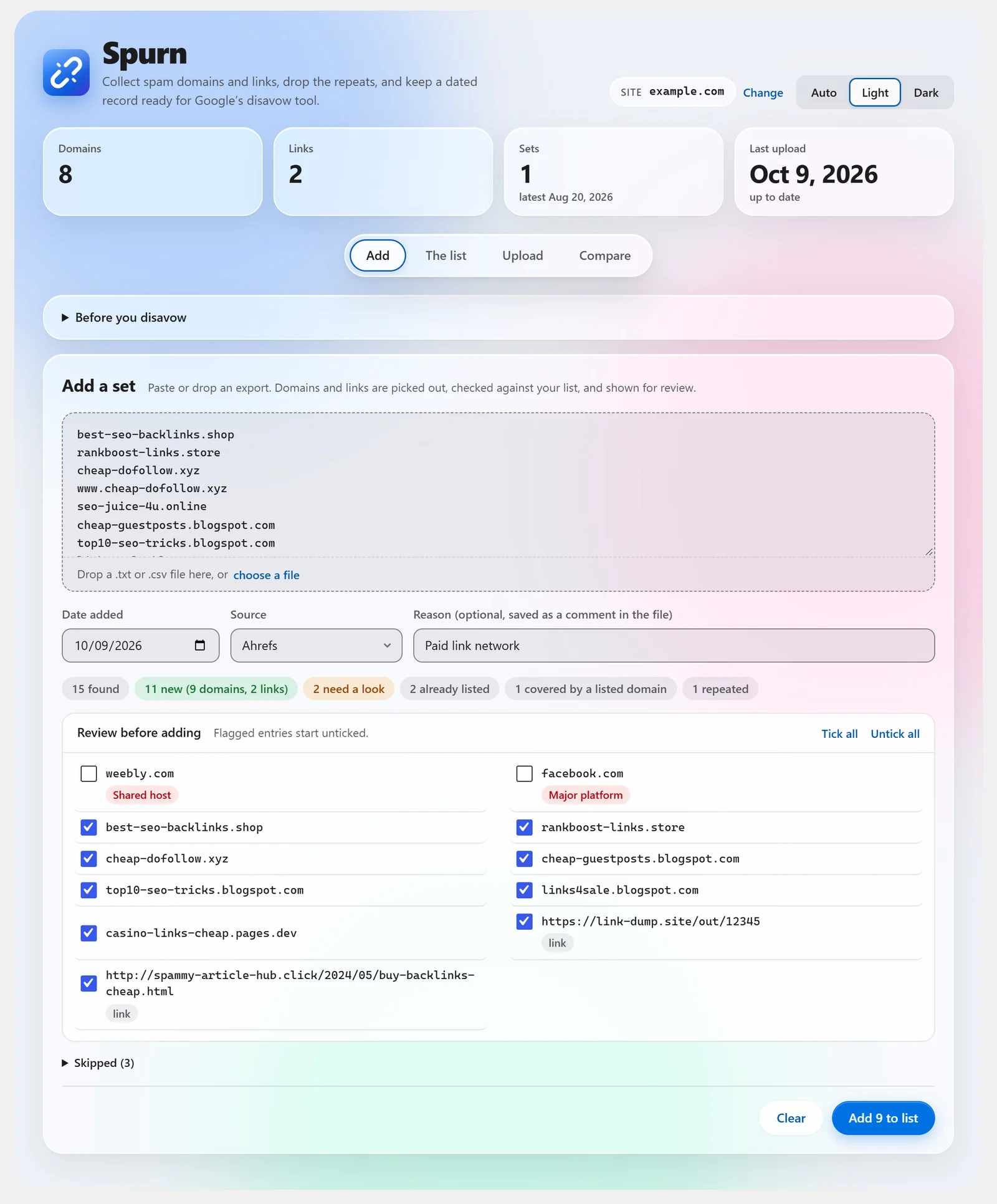
Task: Click Untick all
Action: point(895,733)
